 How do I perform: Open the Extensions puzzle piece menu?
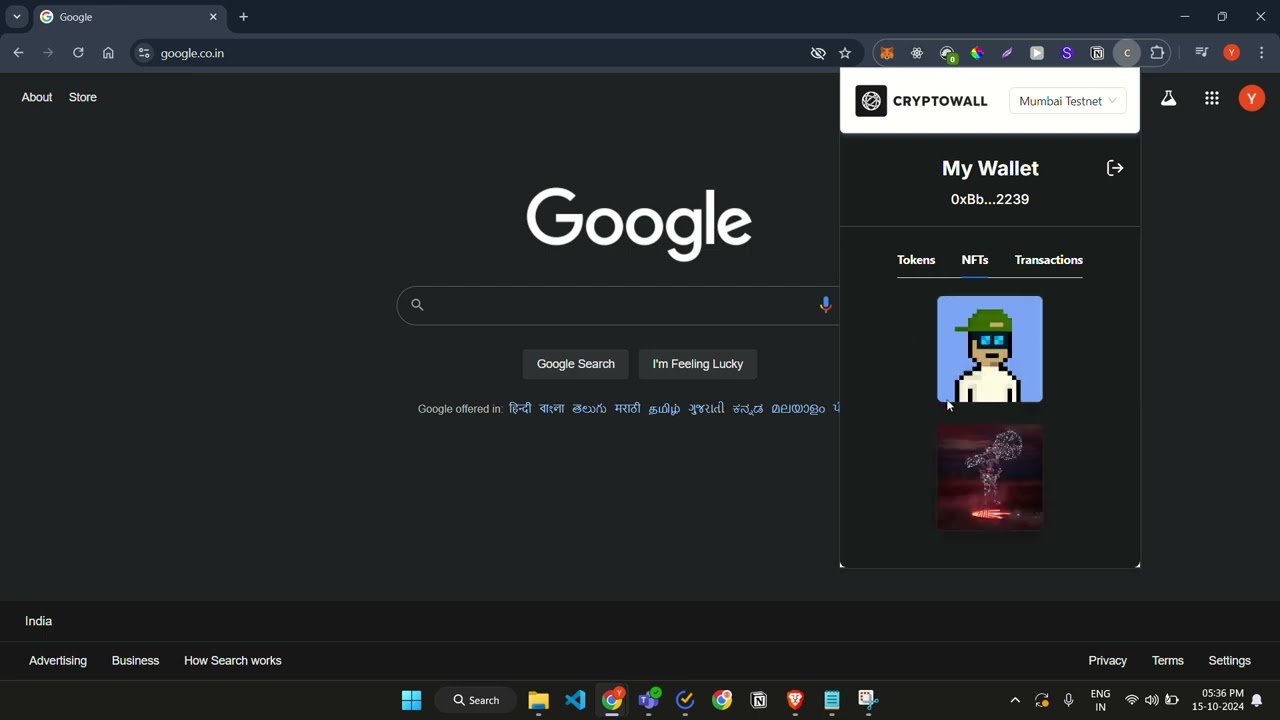tap(1158, 54)
